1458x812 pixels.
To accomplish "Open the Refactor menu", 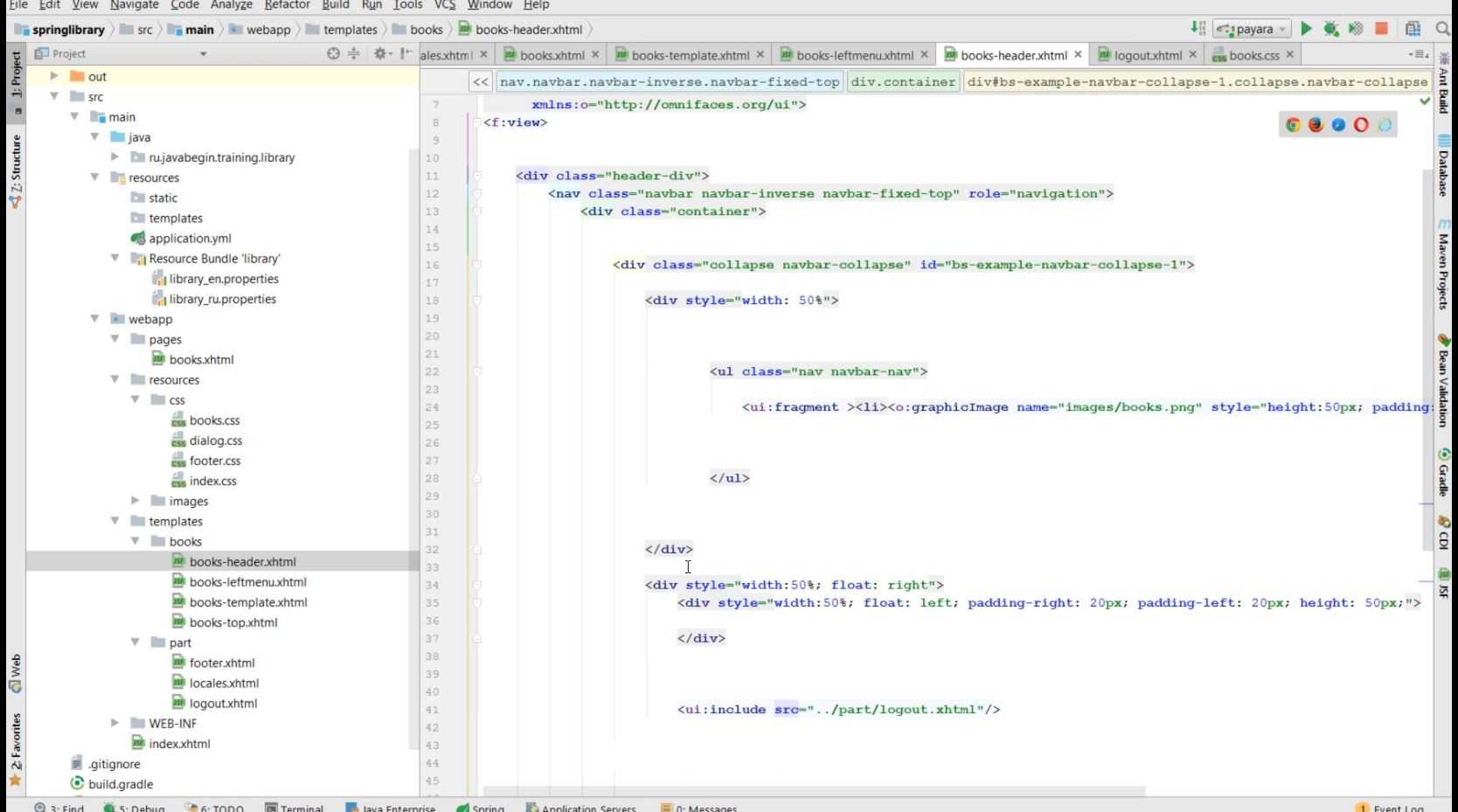I will pyautogui.click(x=287, y=5).
